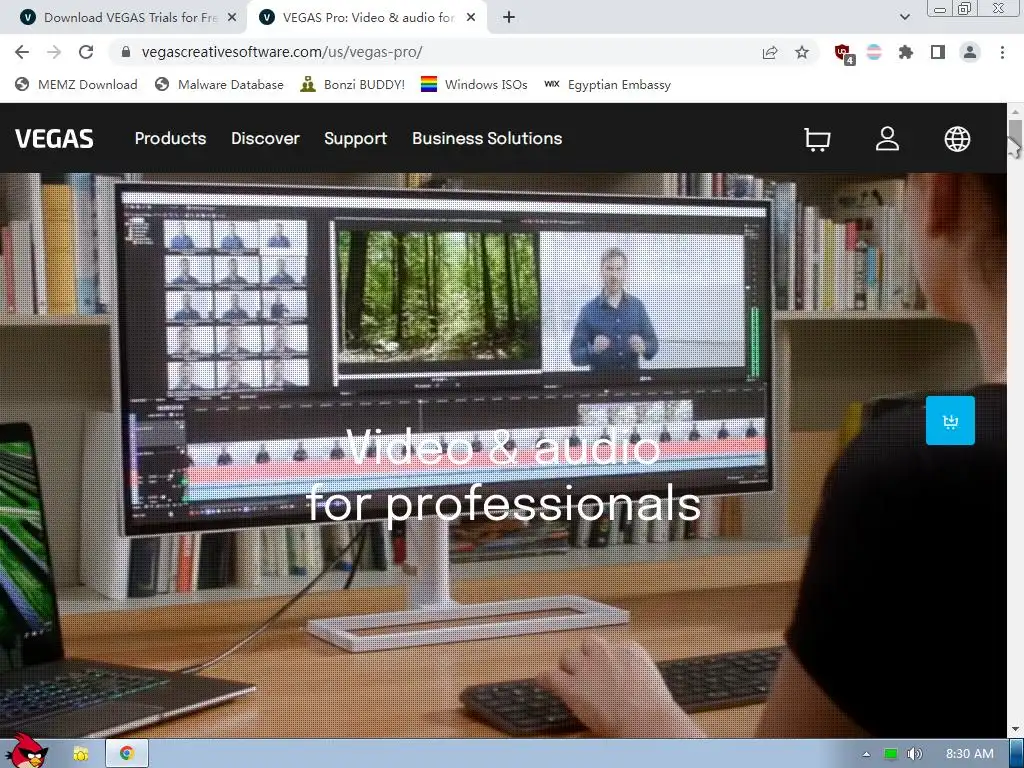Click the scrollbar down arrow
This screenshot has height=768, width=1024.
point(1015,729)
